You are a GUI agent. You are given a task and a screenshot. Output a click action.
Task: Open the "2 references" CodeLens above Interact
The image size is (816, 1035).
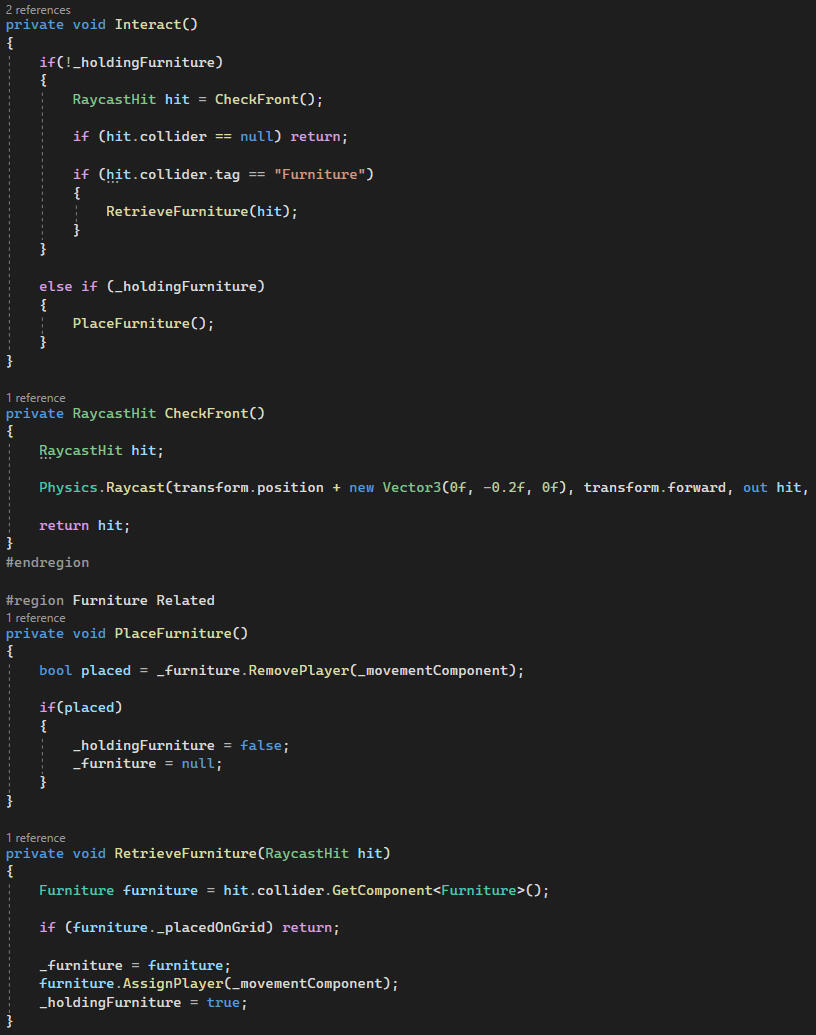coord(38,9)
